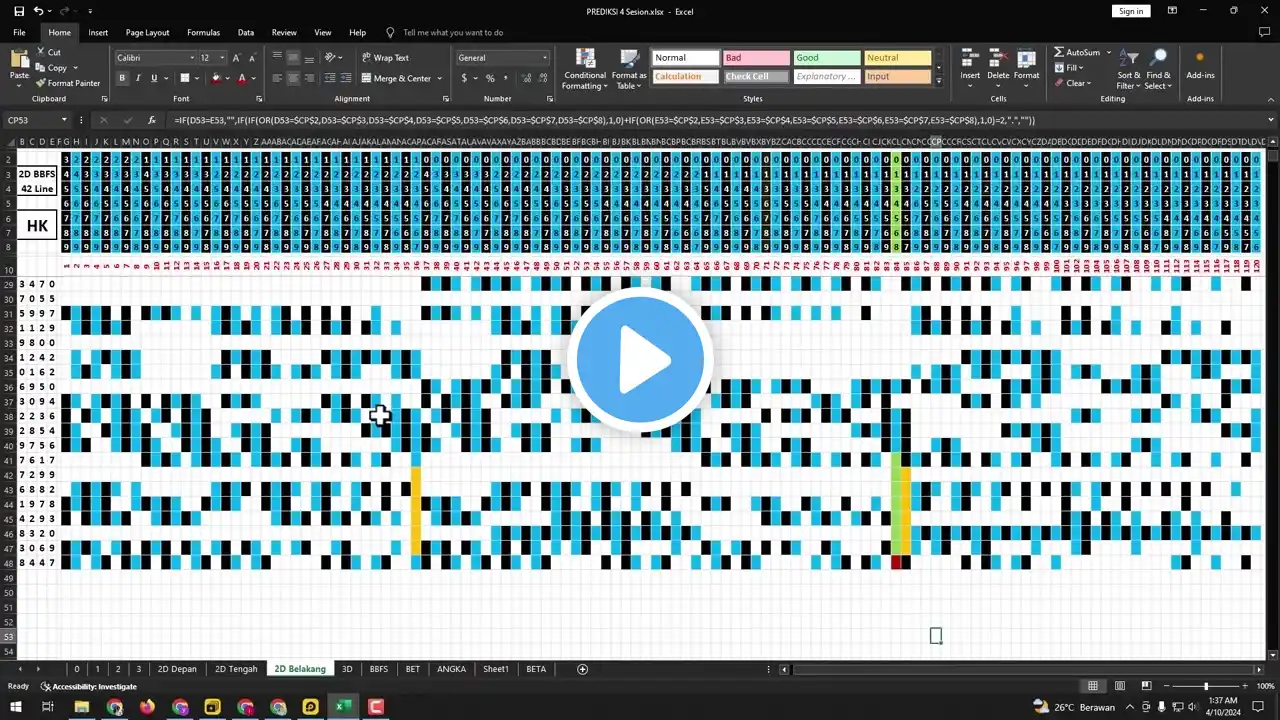1280x720 pixels.
Task: Save the workbook from the Quick Access Toolbar
Action: pos(17,11)
